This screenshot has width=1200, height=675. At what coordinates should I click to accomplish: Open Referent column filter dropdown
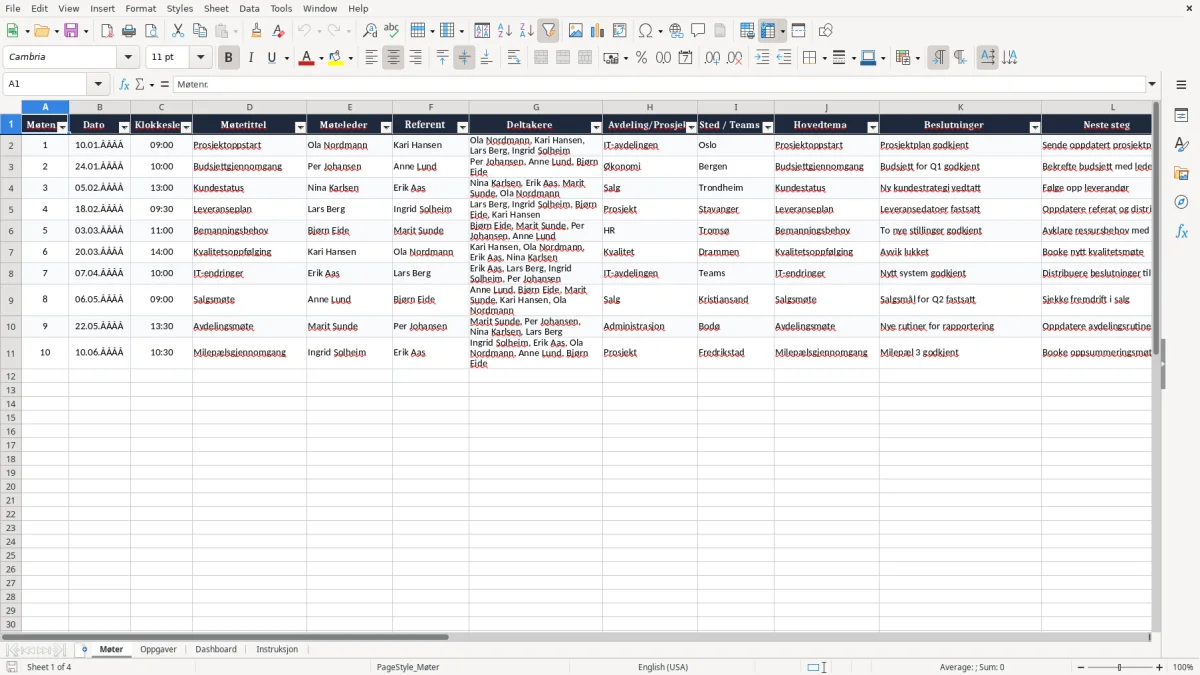pyautogui.click(x=462, y=127)
